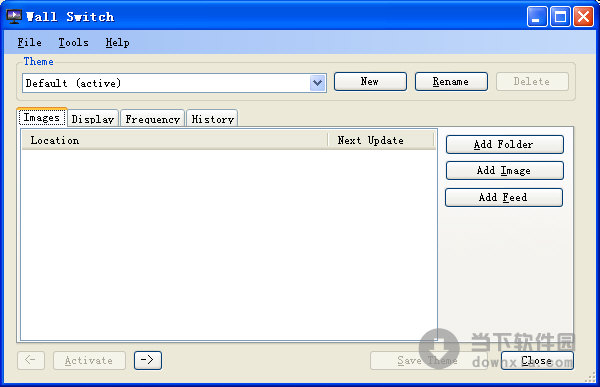Expand the Theme dropdown arrow
This screenshot has height=387, width=600.
[x=317, y=83]
